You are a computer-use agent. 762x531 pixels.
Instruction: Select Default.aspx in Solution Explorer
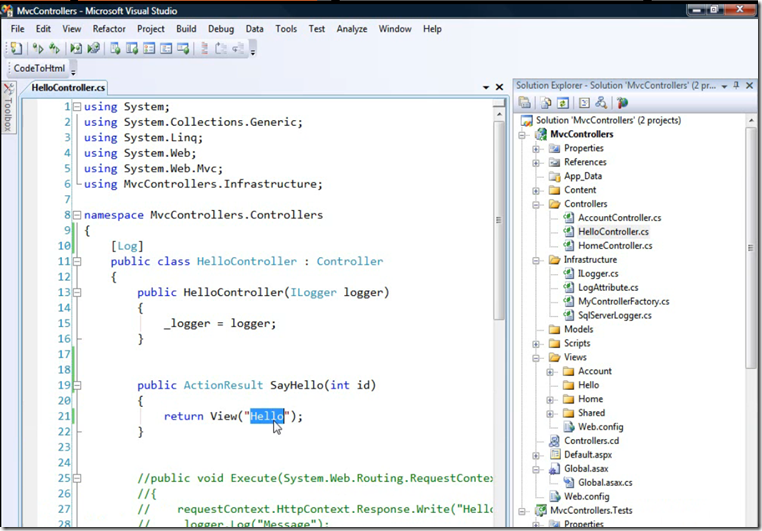point(588,455)
